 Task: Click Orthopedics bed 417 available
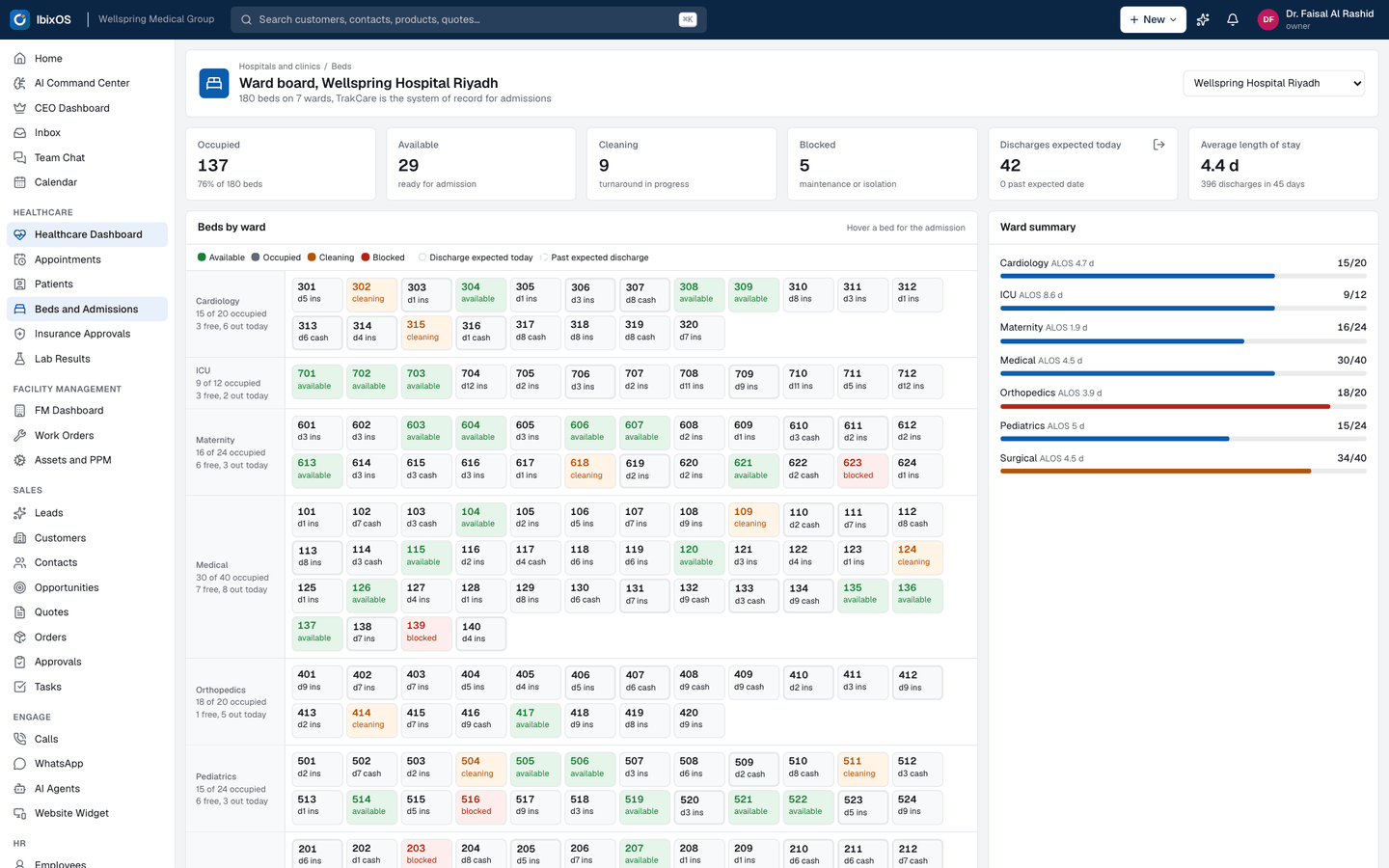[x=535, y=719]
